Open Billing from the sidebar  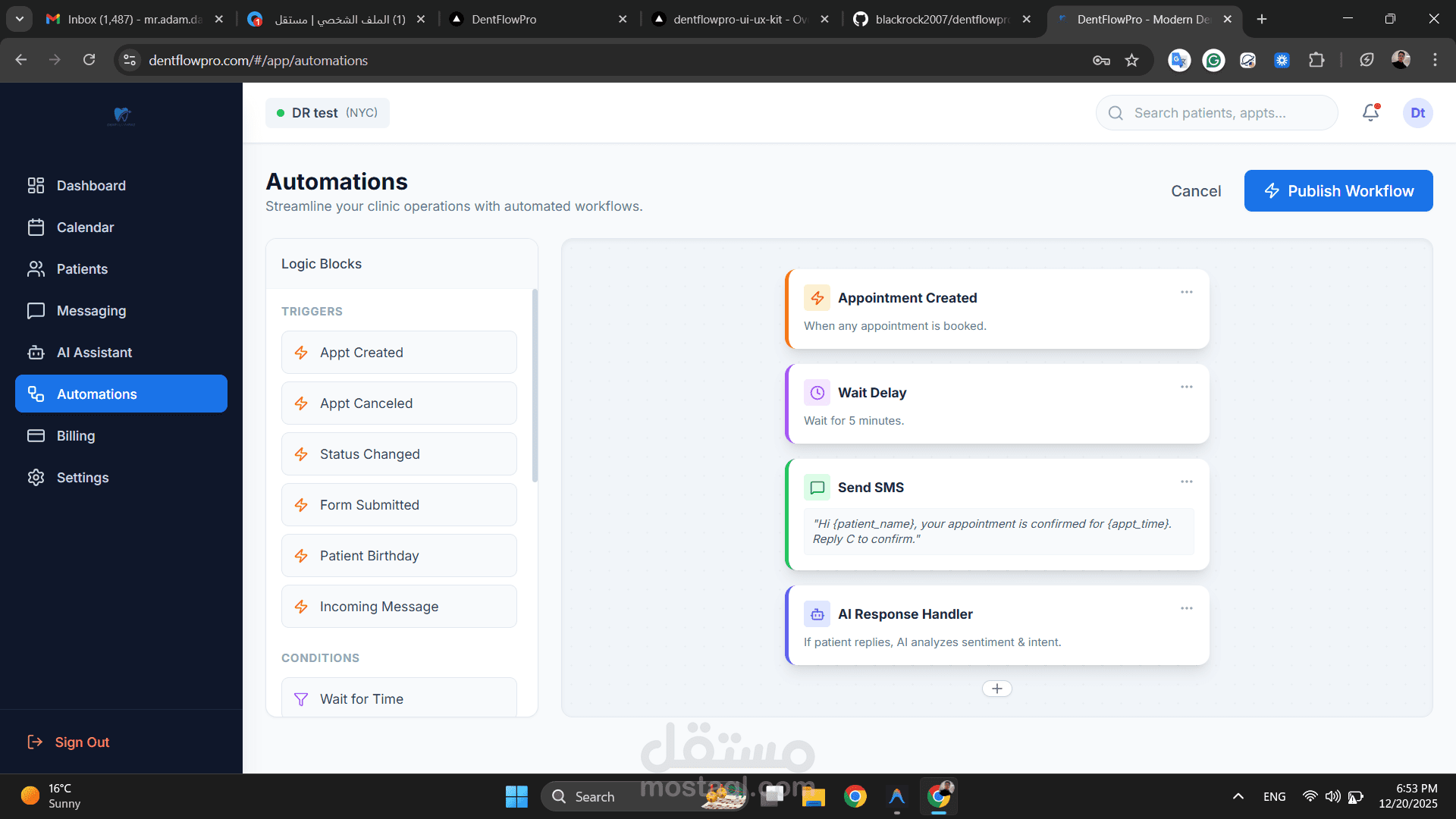pyautogui.click(x=75, y=436)
